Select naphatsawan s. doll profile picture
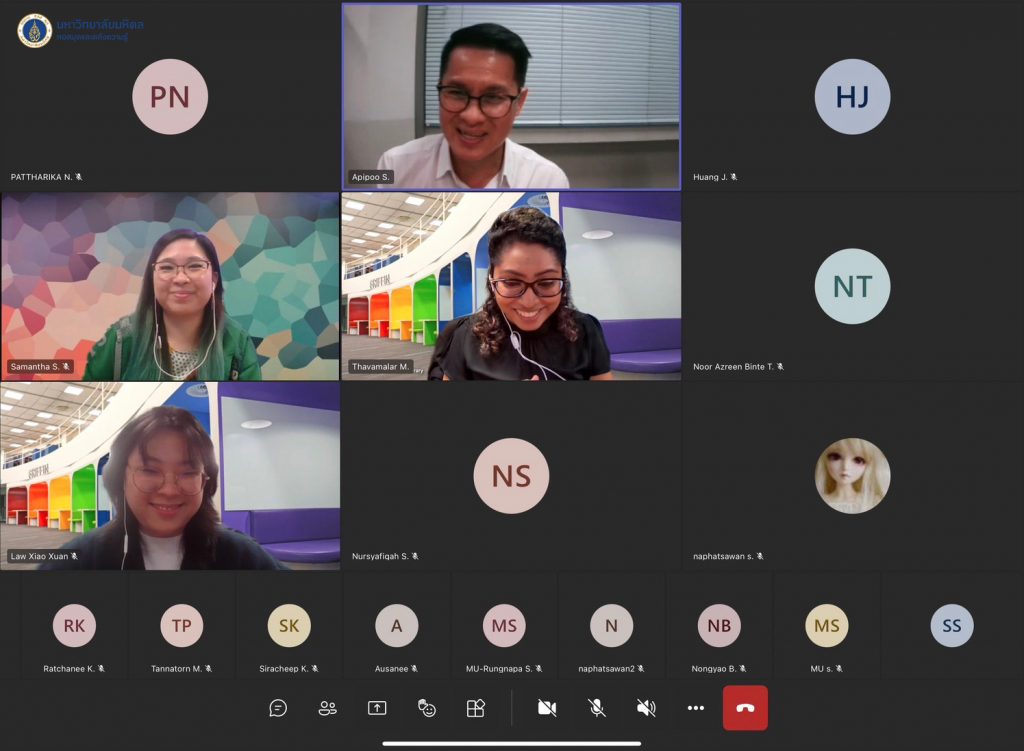The width and height of the screenshot is (1024, 751). pos(852,476)
